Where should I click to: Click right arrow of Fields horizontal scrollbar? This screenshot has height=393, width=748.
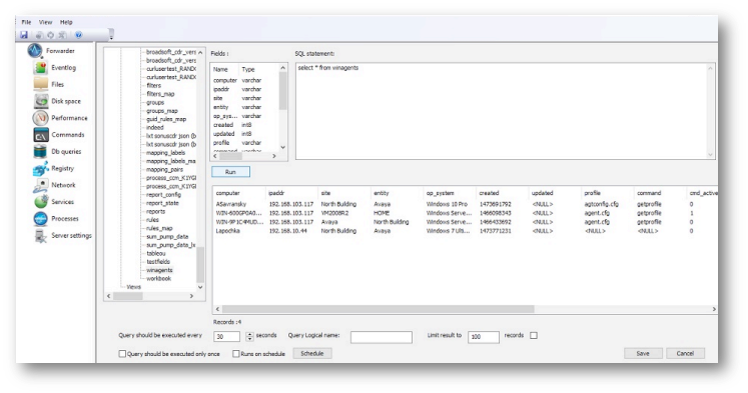274,156
